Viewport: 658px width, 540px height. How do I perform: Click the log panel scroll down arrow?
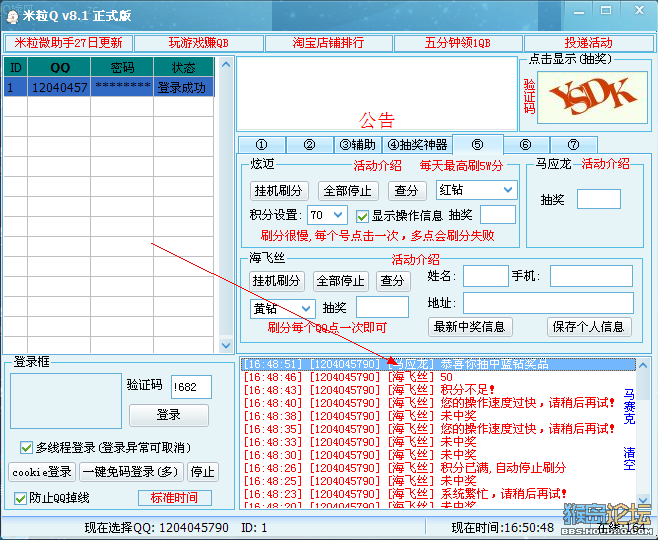tap(643, 500)
